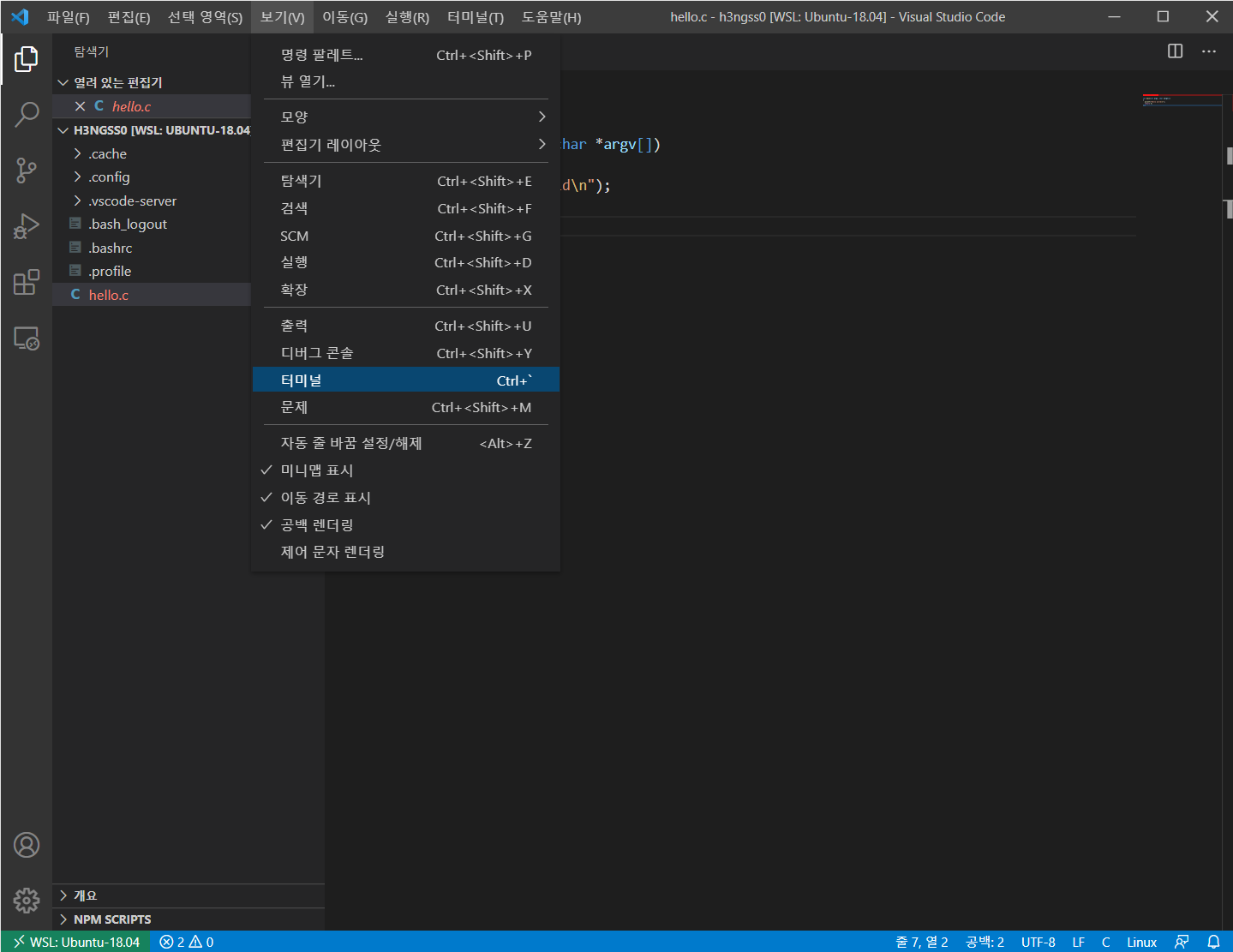Select hello.c in the folder tree

(x=152, y=295)
